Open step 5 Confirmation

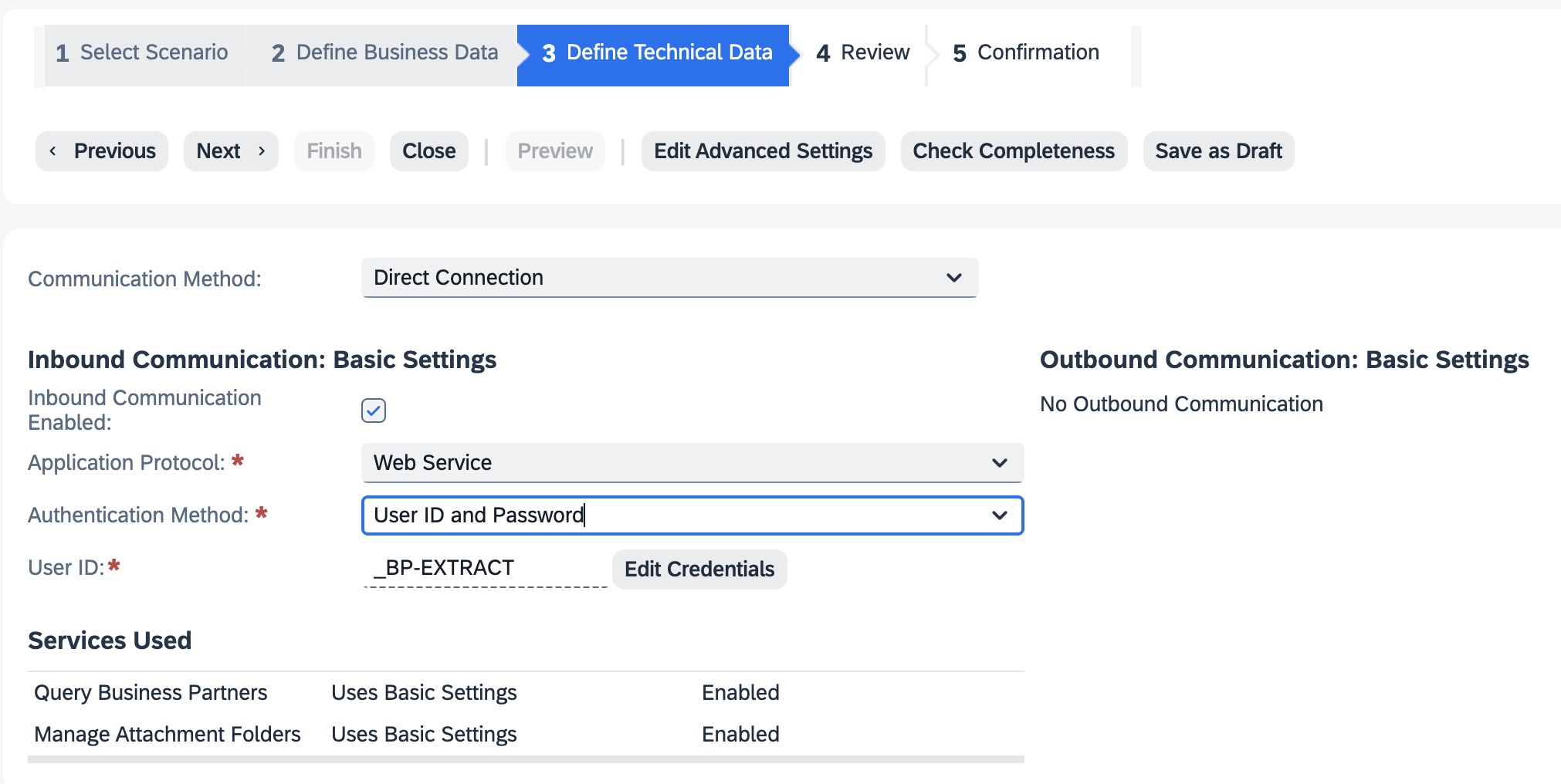click(x=1025, y=52)
